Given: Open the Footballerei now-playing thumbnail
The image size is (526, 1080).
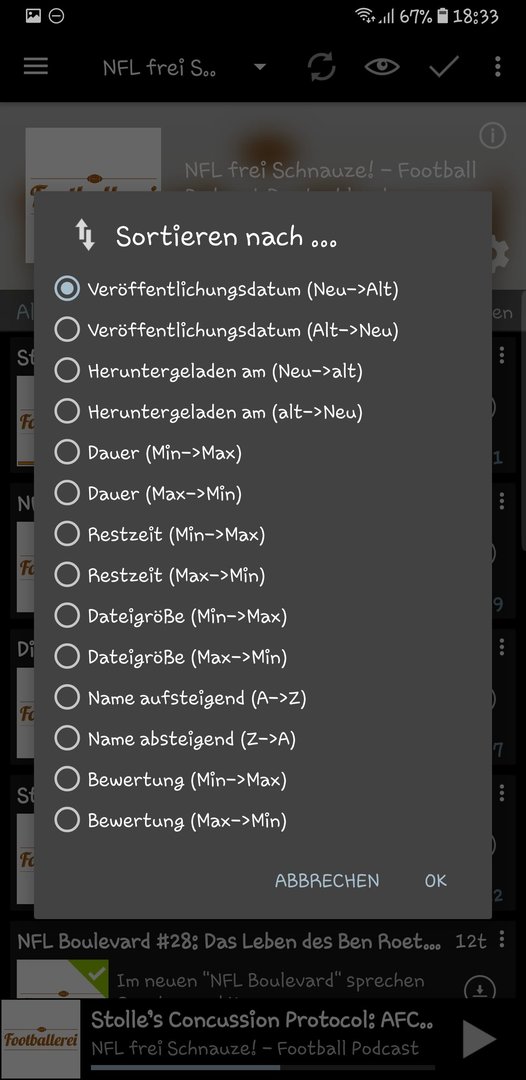Looking at the screenshot, I should [x=41, y=1039].
